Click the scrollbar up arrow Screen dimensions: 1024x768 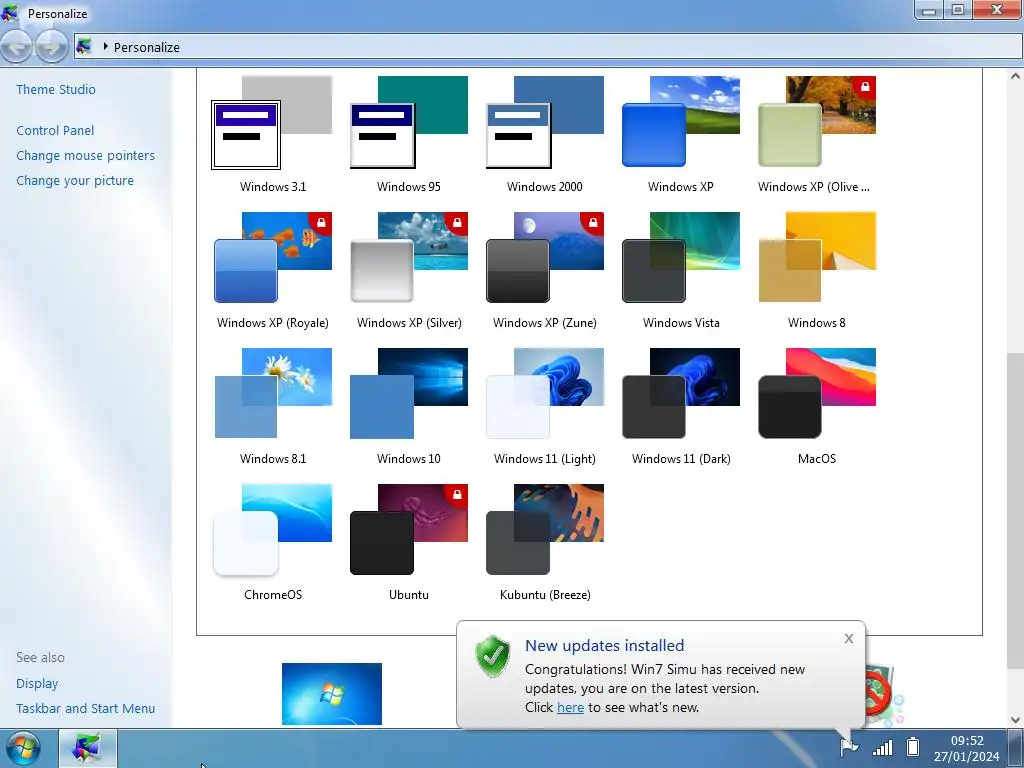pos(1016,76)
